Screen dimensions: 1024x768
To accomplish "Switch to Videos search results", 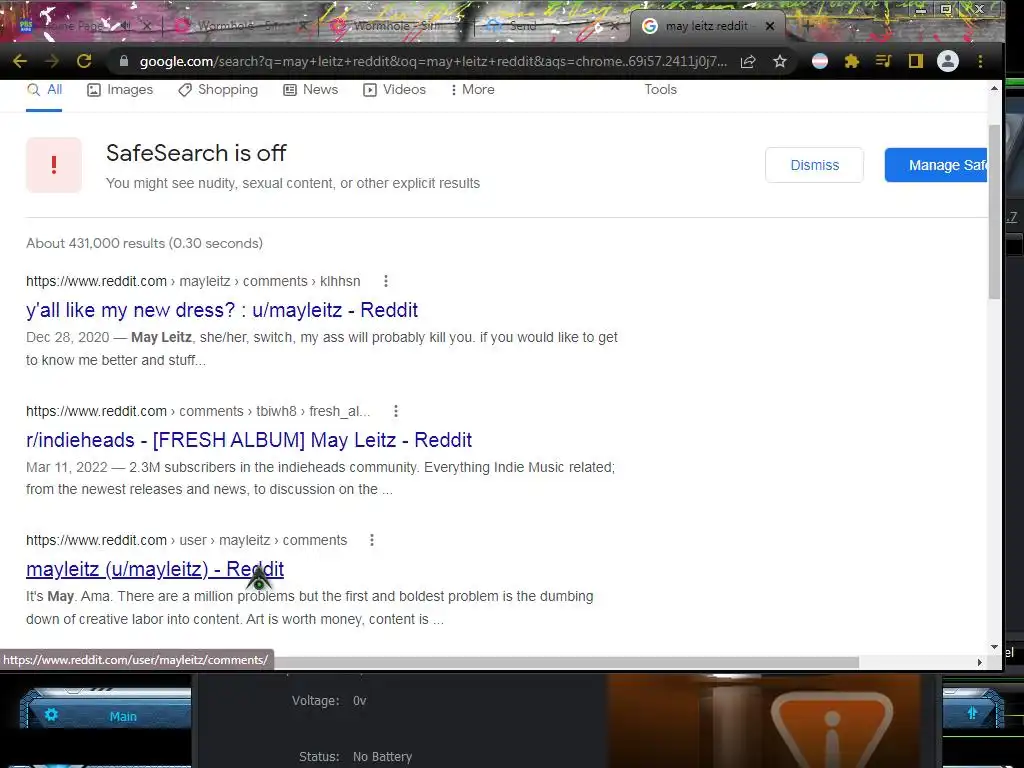I will tap(394, 89).
